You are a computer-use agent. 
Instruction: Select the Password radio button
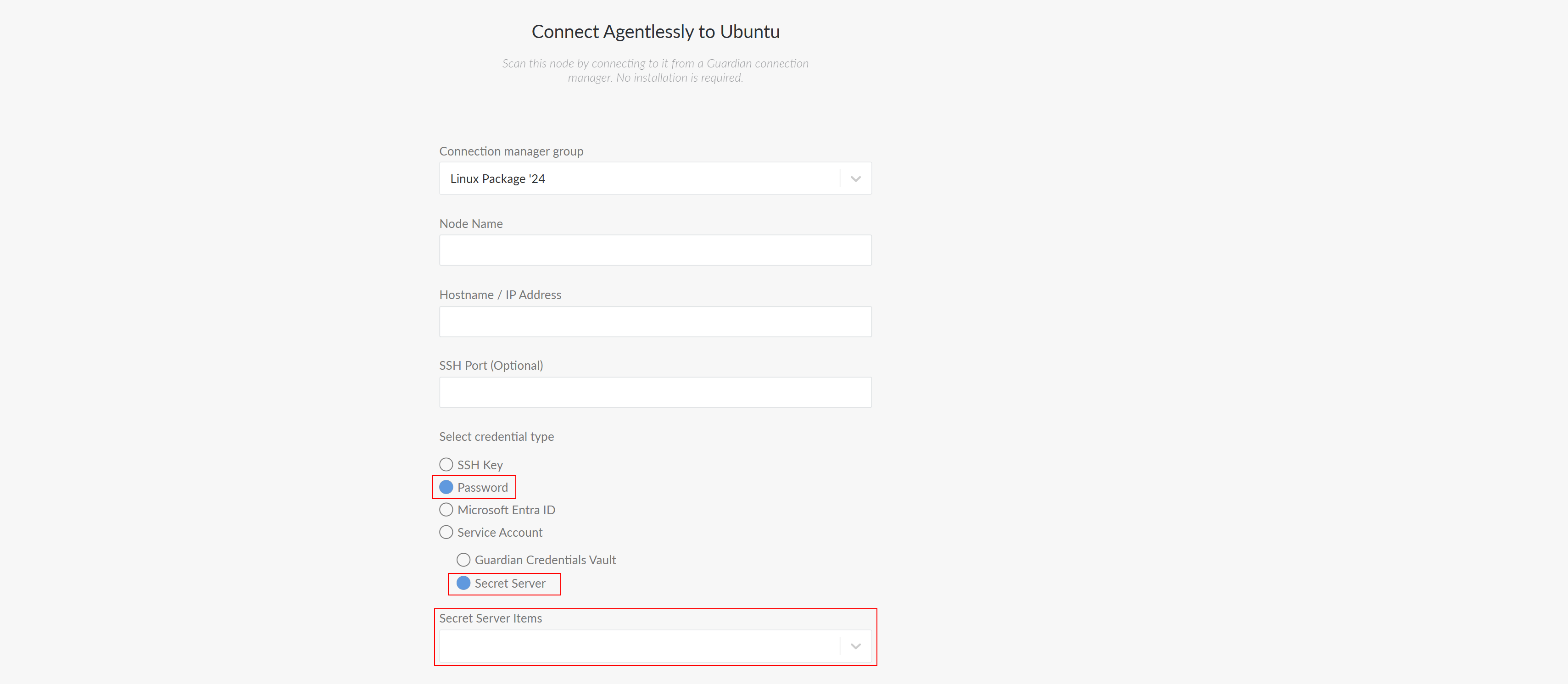pos(446,488)
